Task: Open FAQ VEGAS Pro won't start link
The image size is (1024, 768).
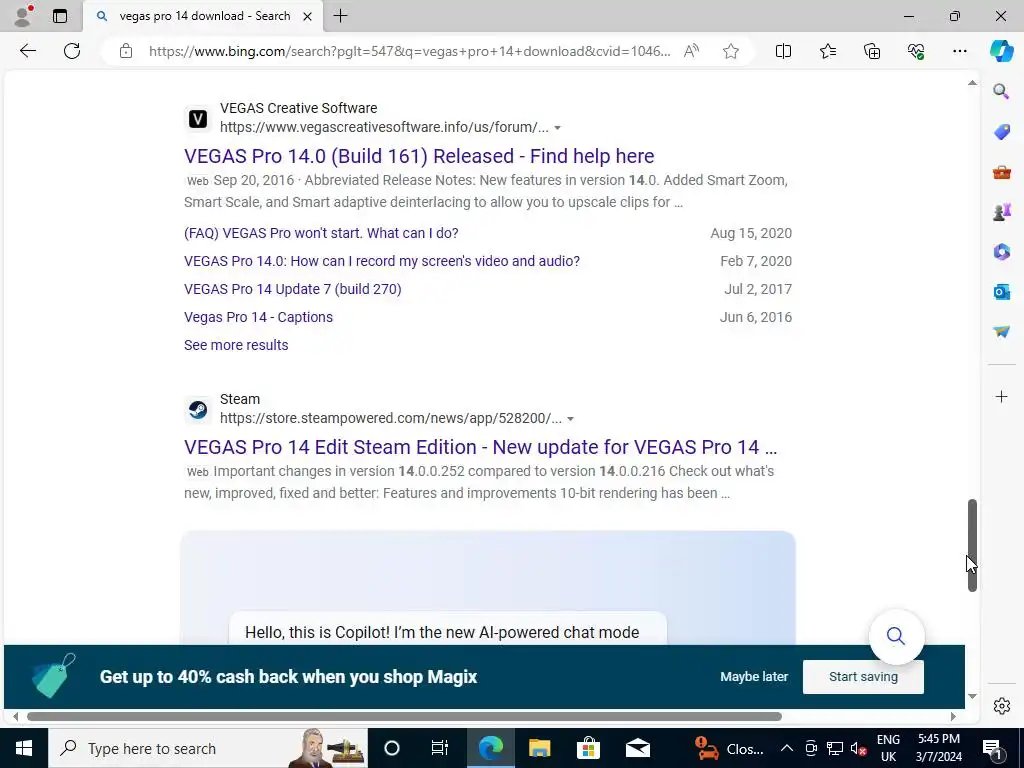Action: tap(321, 233)
